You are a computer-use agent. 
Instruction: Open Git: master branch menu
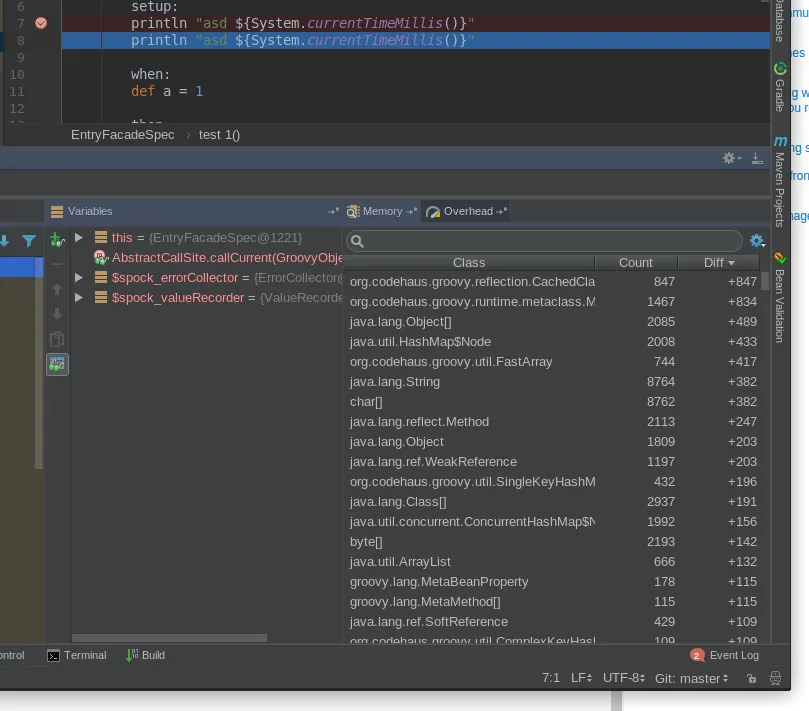coord(691,678)
